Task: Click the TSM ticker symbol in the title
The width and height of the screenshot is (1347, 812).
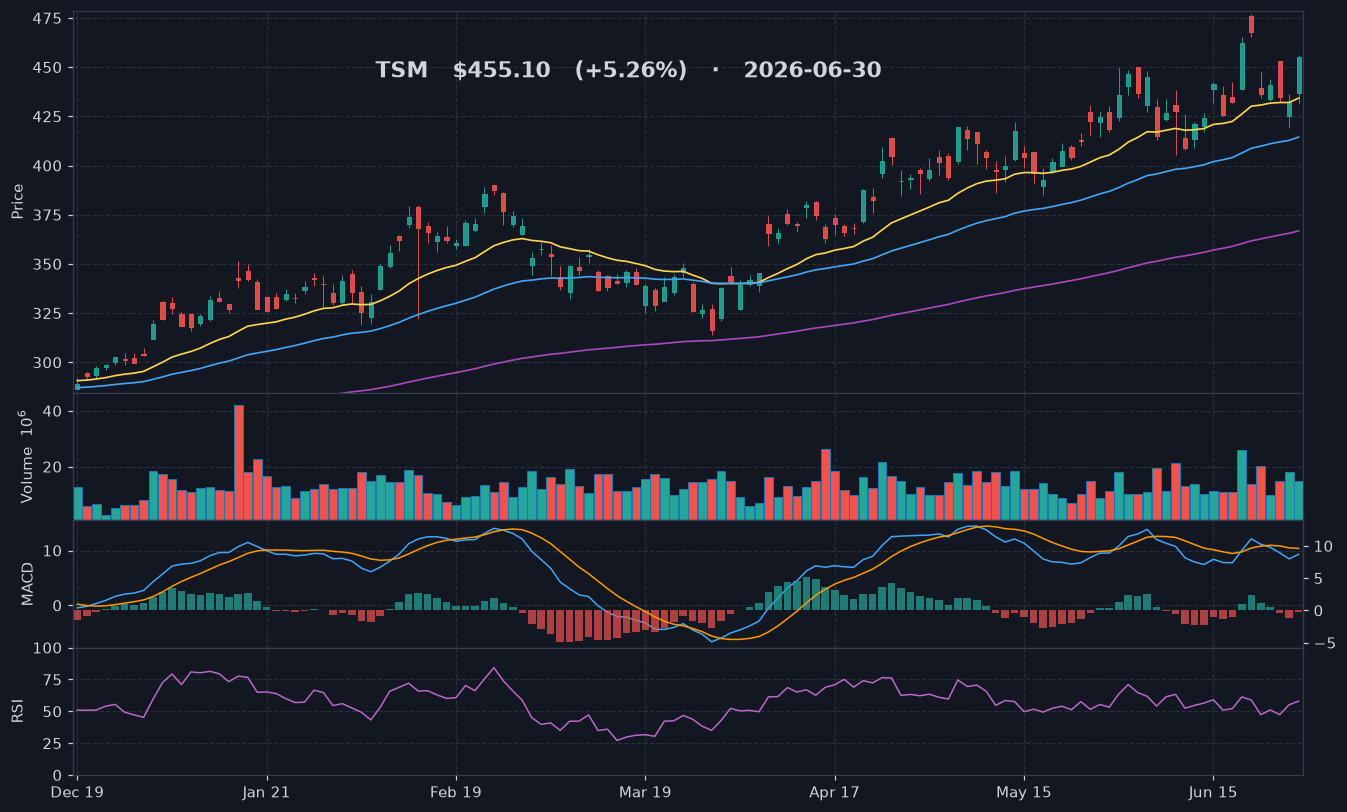Action: click(401, 70)
